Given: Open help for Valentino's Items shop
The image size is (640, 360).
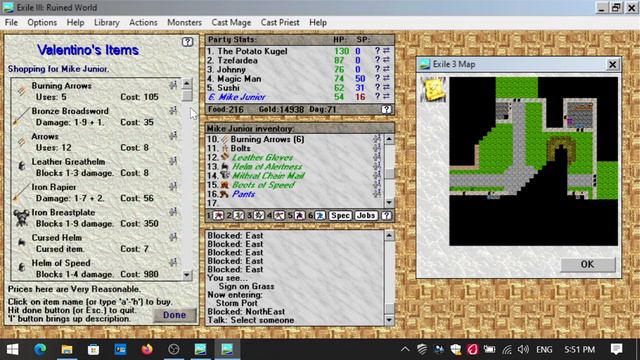Looking at the screenshot, I should (x=187, y=42).
